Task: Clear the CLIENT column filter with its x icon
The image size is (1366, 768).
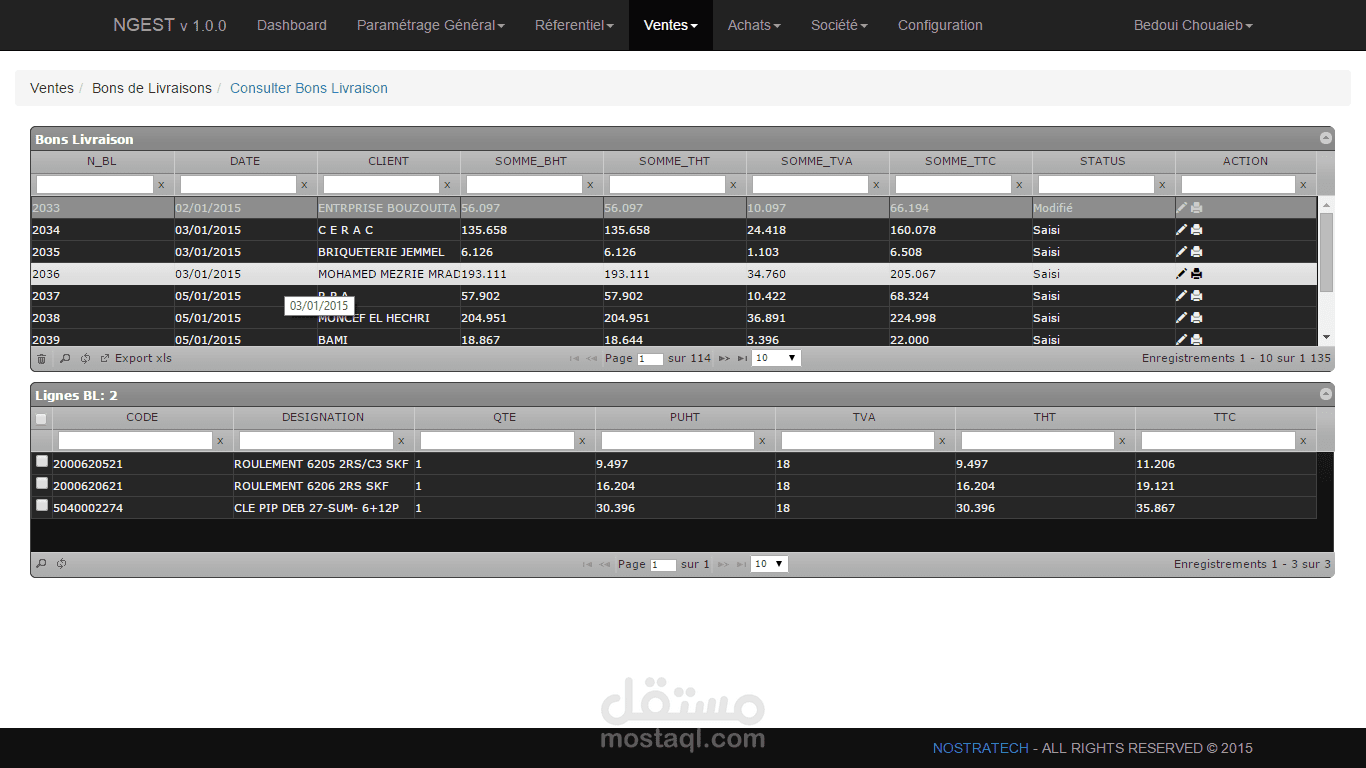Action: point(447,184)
